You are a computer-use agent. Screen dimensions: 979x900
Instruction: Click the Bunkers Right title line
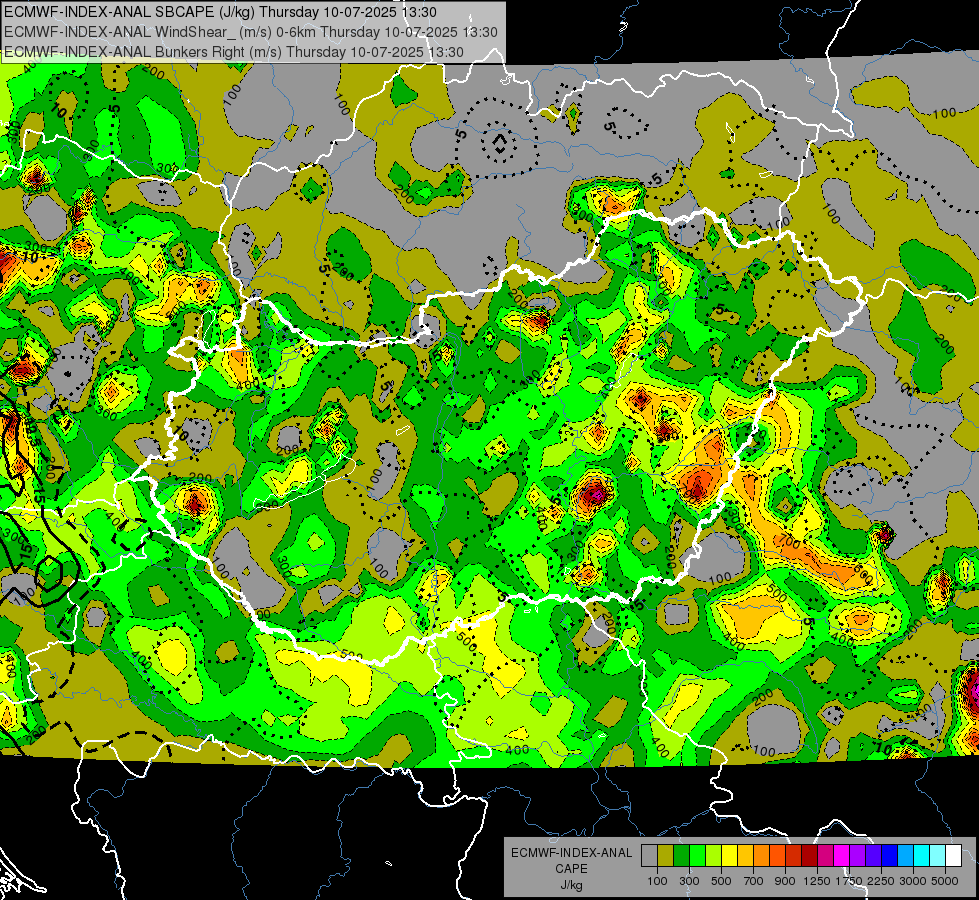point(234,52)
